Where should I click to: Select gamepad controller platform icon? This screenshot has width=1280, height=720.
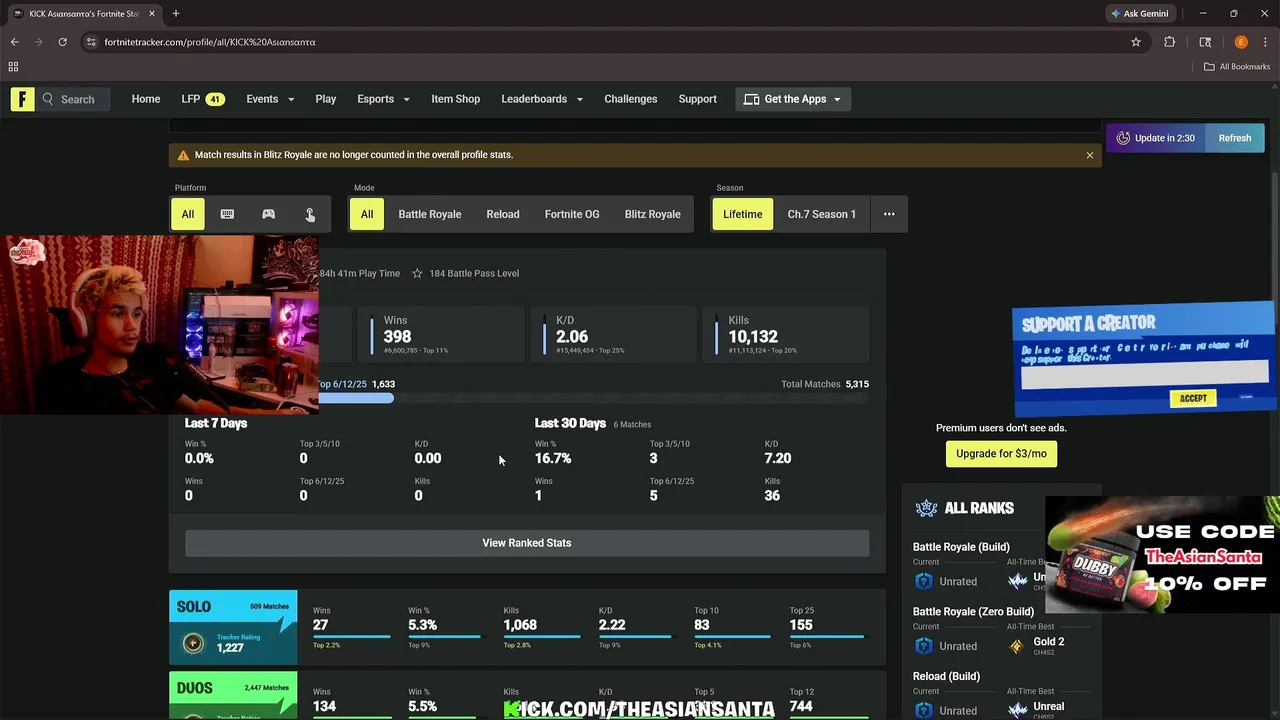268,214
